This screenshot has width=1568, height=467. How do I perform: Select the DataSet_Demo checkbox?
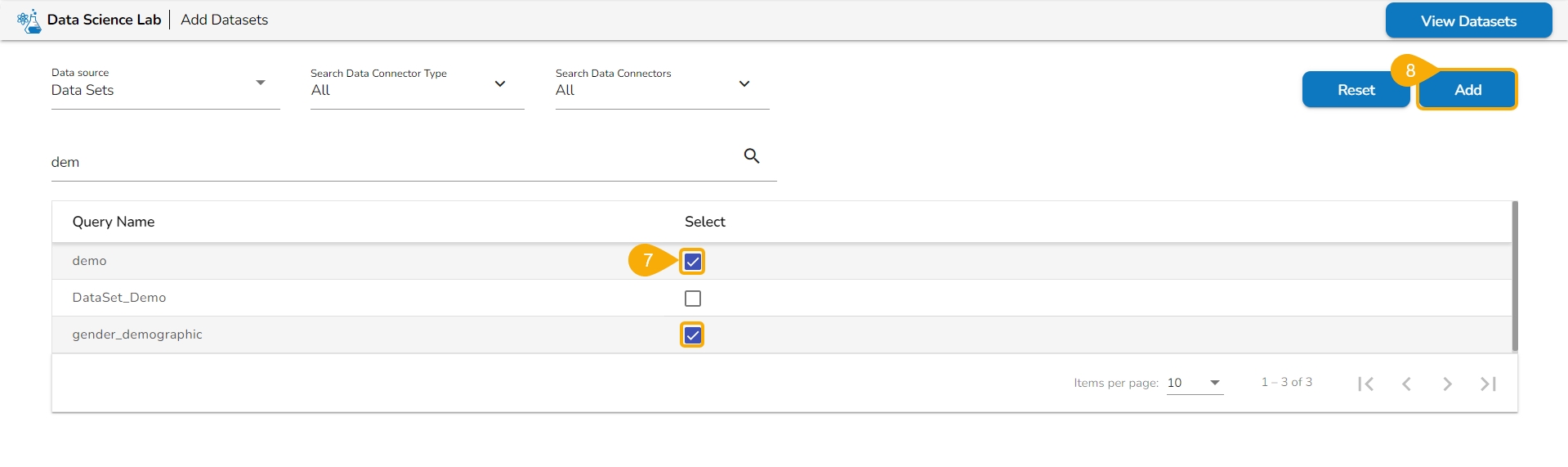tap(693, 299)
